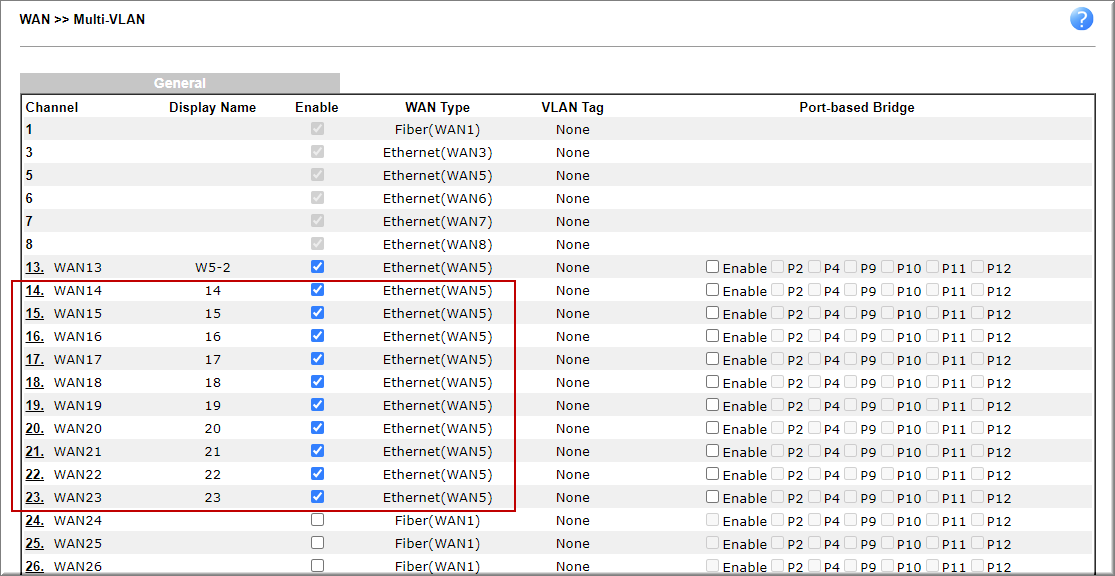Viewport: 1115px width, 576px height.
Task: Open channel 26 configuration link
Action: (35, 567)
